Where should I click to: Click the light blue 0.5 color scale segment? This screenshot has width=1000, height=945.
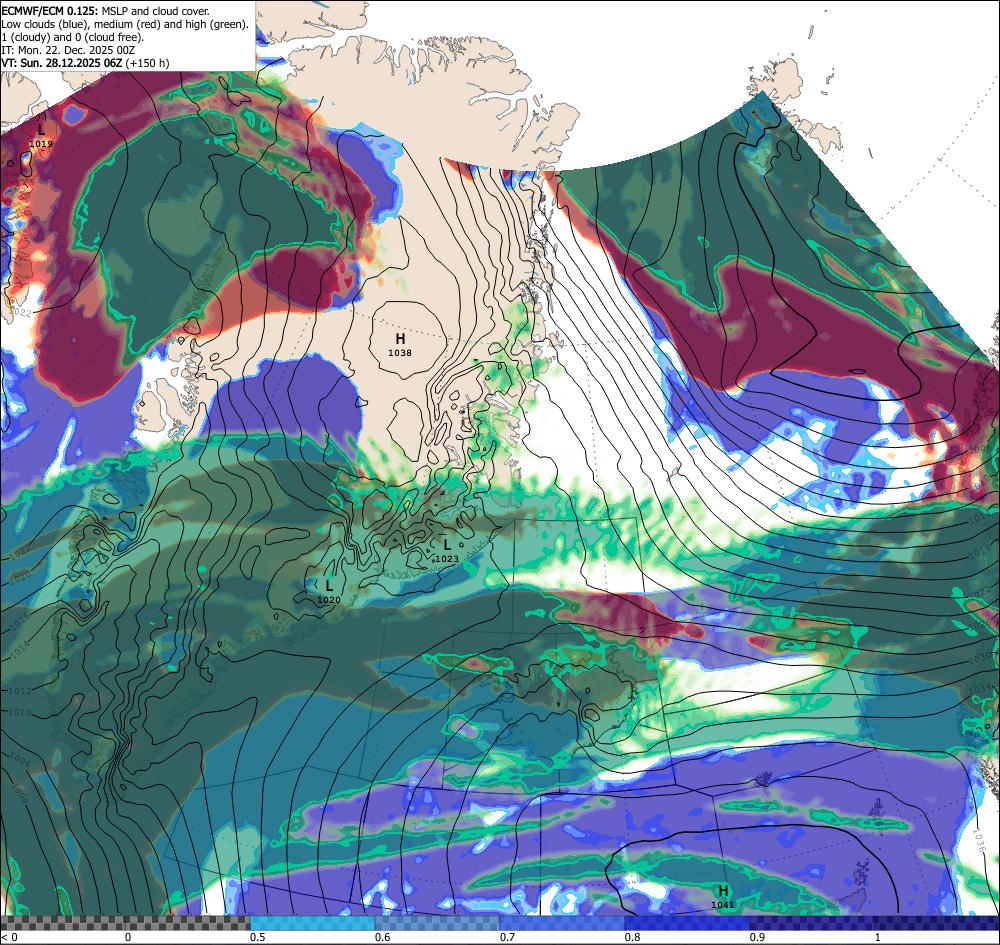tap(312, 923)
